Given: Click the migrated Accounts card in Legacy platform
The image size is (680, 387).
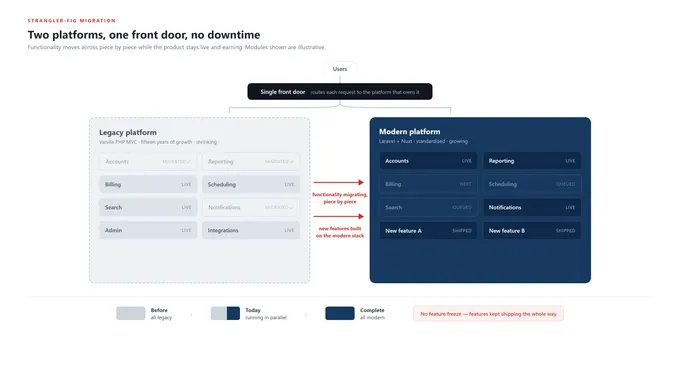Looking at the screenshot, I should [x=148, y=161].
